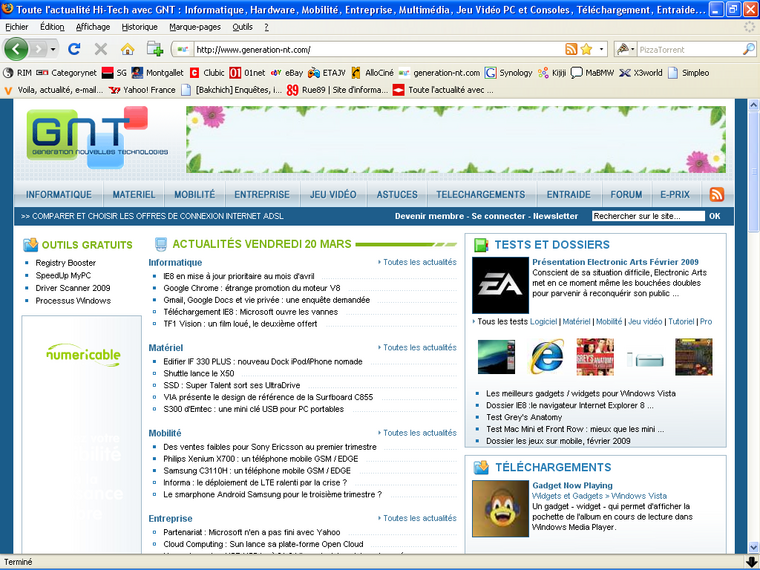Click the Devenir membre link

click(429, 216)
